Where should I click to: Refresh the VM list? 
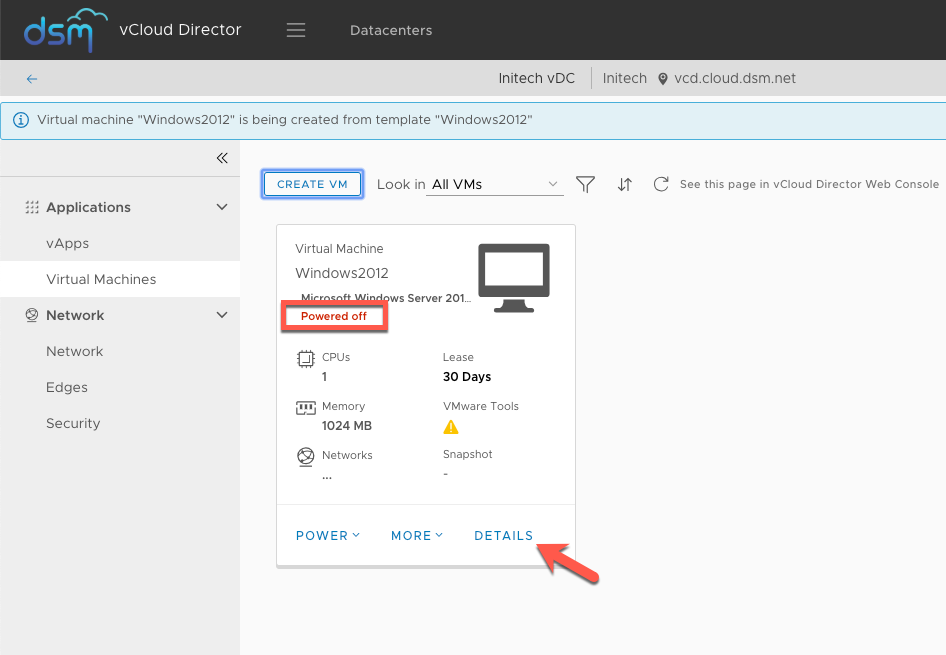661,184
